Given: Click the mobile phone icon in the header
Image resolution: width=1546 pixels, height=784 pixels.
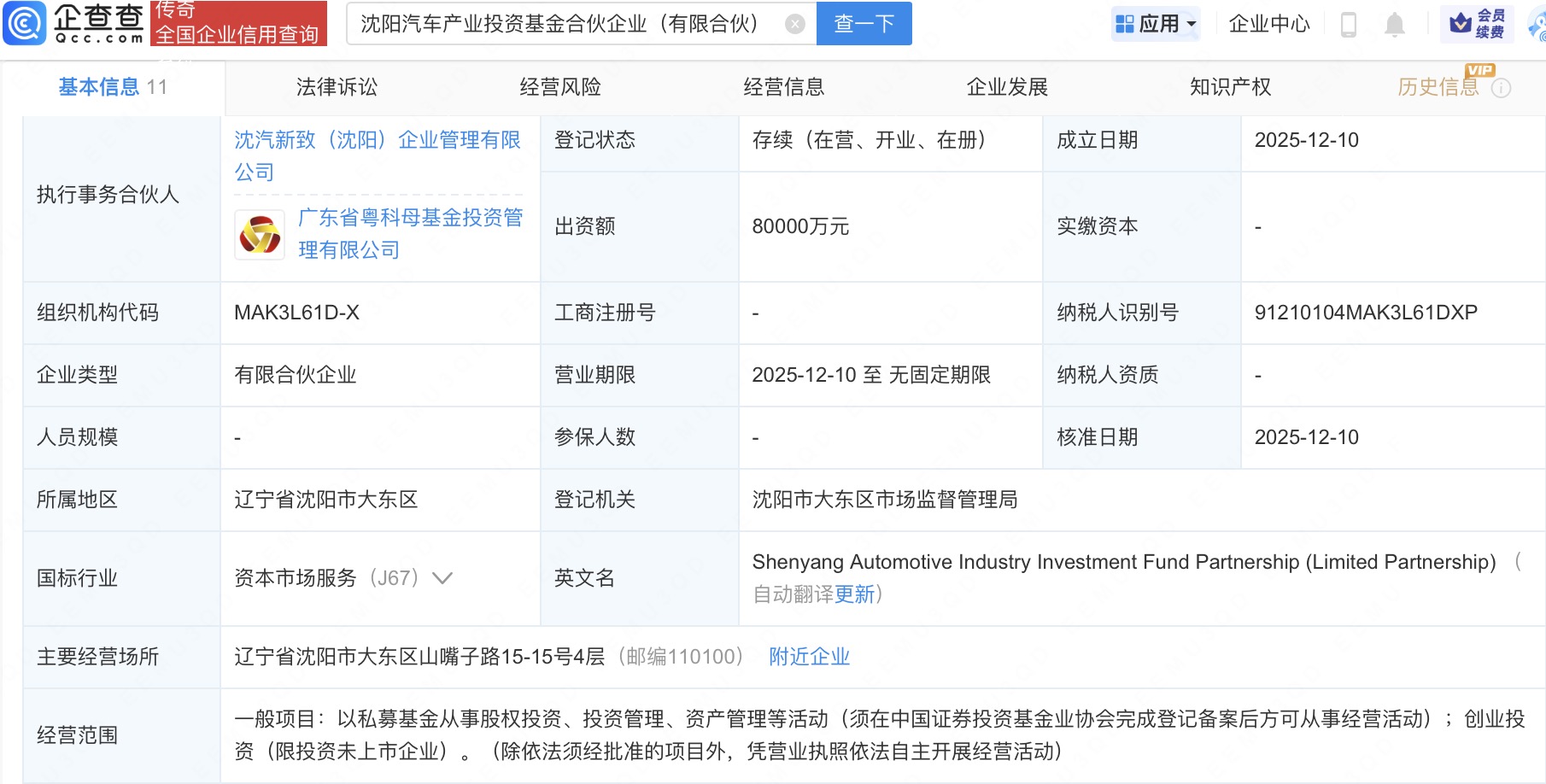Looking at the screenshot, I should click(x=1348, y=24).
